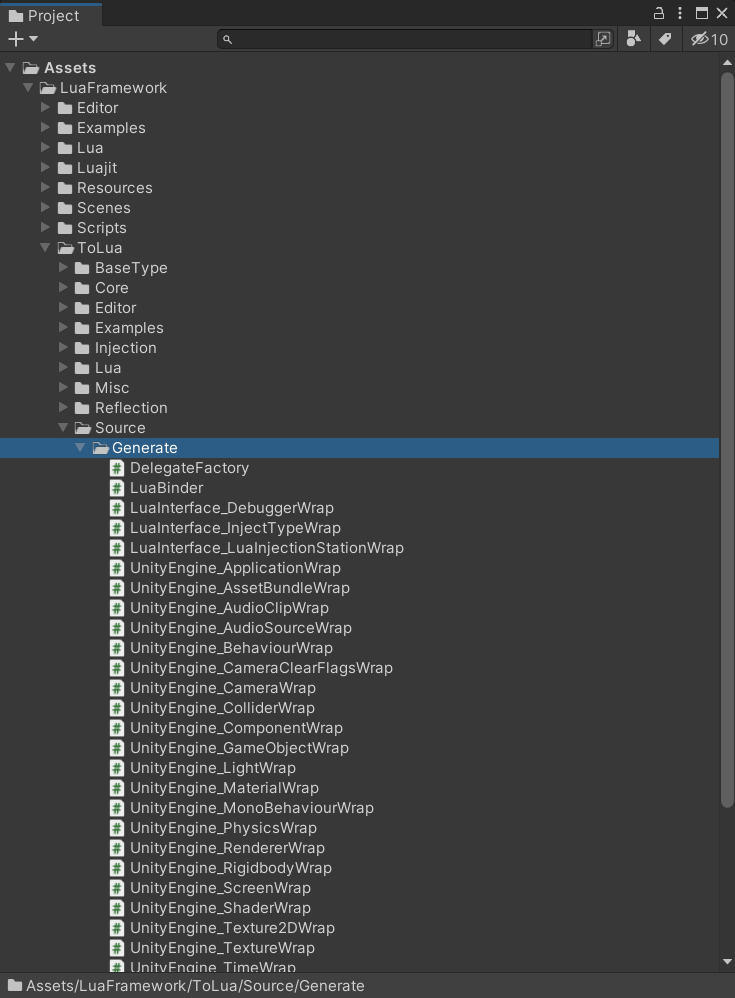Click UnityEngine_LightWrap script icon
Viewport: 735px width, 998px height.
[117, 768]
